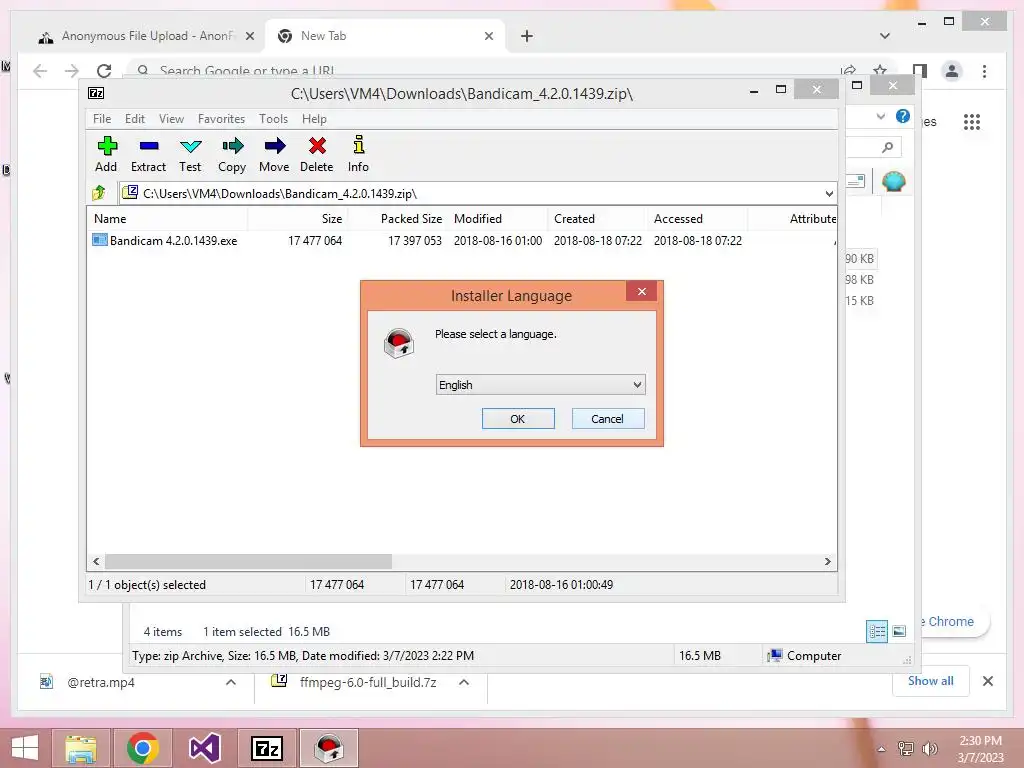1024x768 pixels.
Task: Open the Google apps grid
Action: (x=972, y=121)
